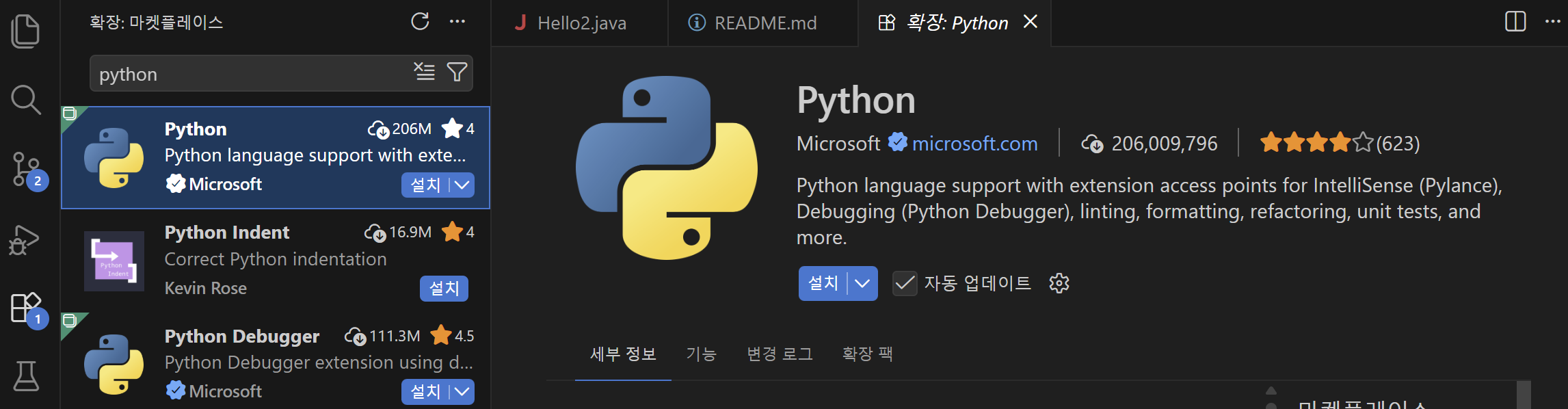Screen dimensions: 1568x409
Task: Open the Search view in activity bar
Action: (26, 100)
